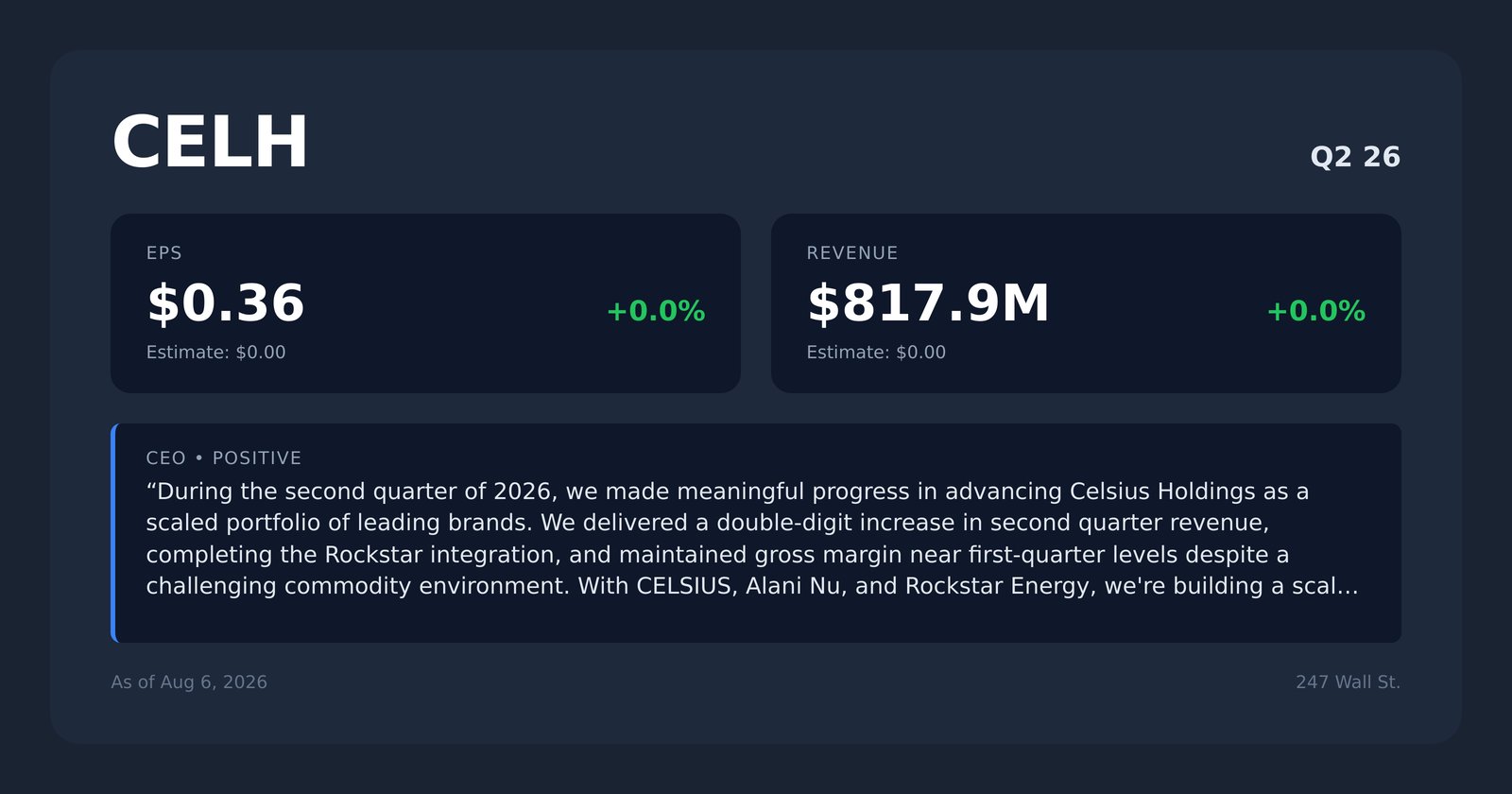Click the quote line mentioning Rockstar integration
The image size is (1512, 794).
pyautogui.click(x=717, y=555)
